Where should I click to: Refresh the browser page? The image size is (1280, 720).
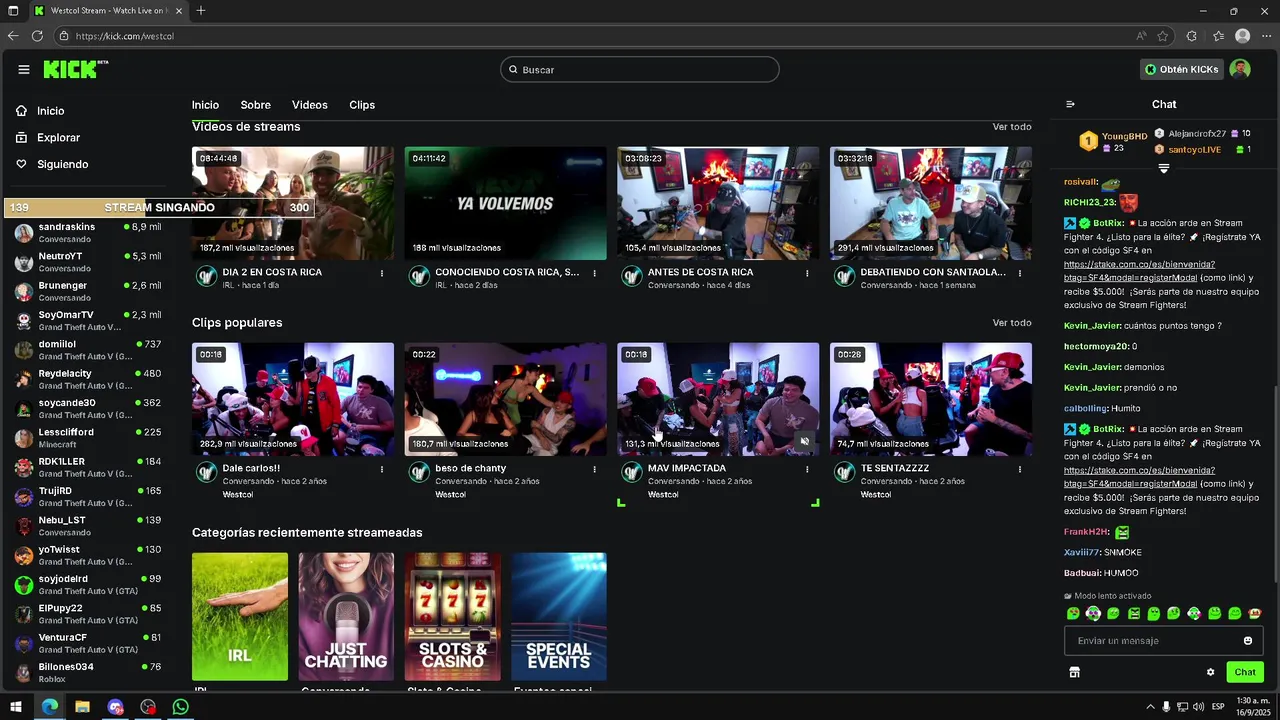[x=37, y=35]
